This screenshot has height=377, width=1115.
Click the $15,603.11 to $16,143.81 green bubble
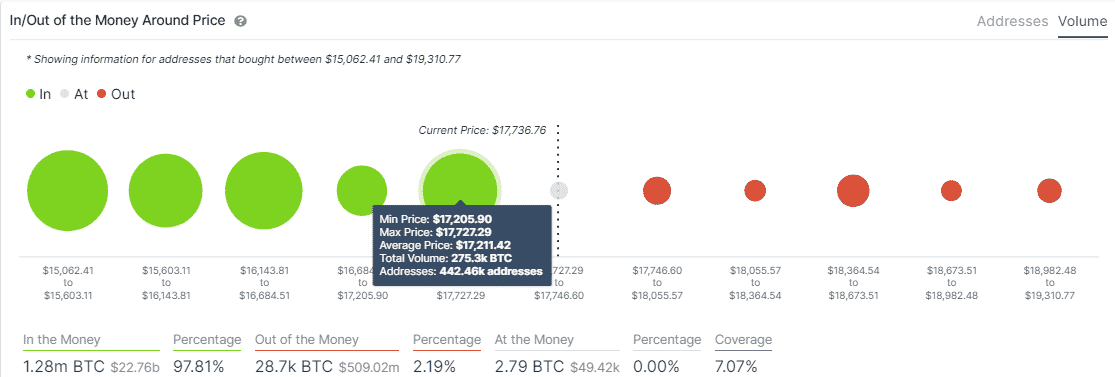pyautogui.click(x=166, y=191)
